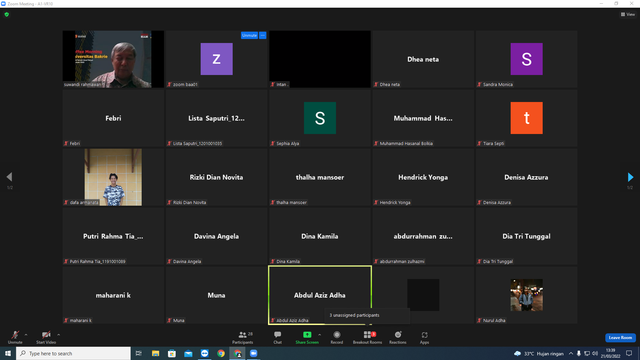640x360 pixels.
Task: Open the View layout menu
Action: tap(628, 14)
